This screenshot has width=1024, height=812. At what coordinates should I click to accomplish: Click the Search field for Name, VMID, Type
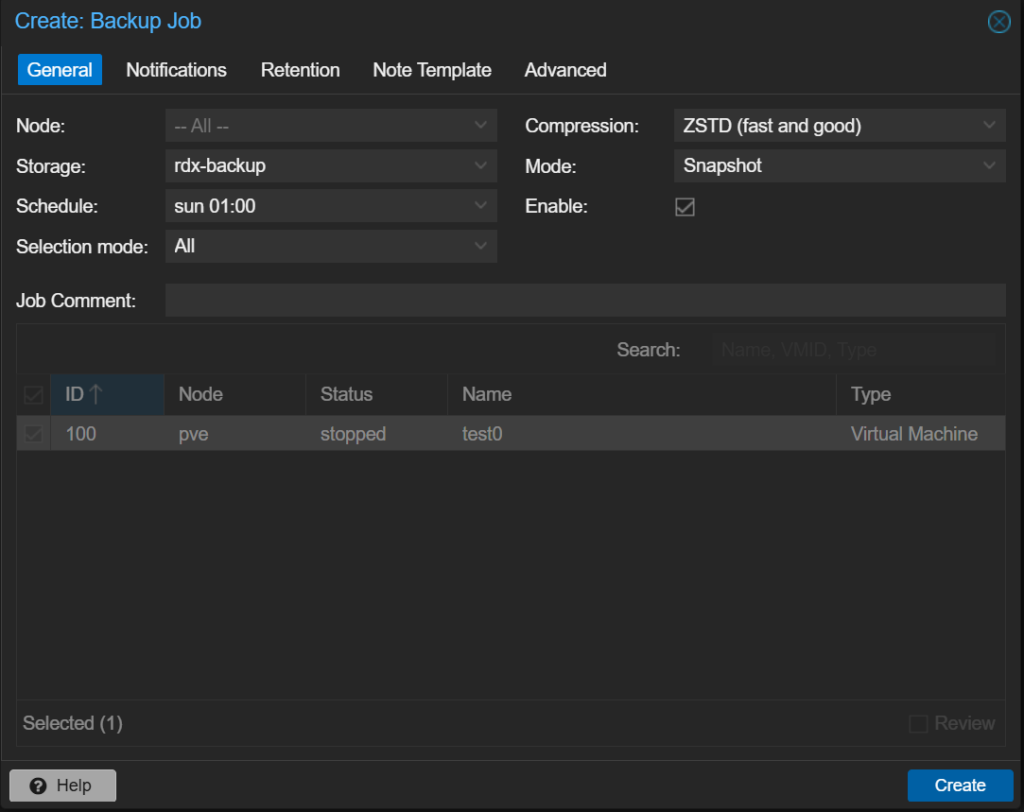854,350
